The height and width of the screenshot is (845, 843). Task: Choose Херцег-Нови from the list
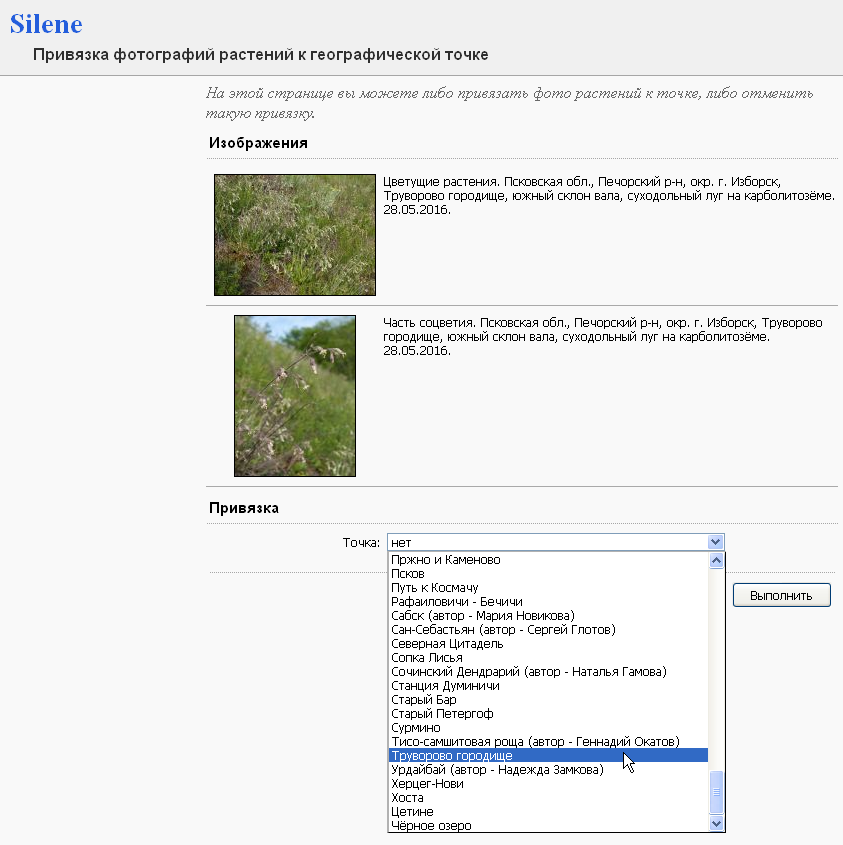pos(427,784)
